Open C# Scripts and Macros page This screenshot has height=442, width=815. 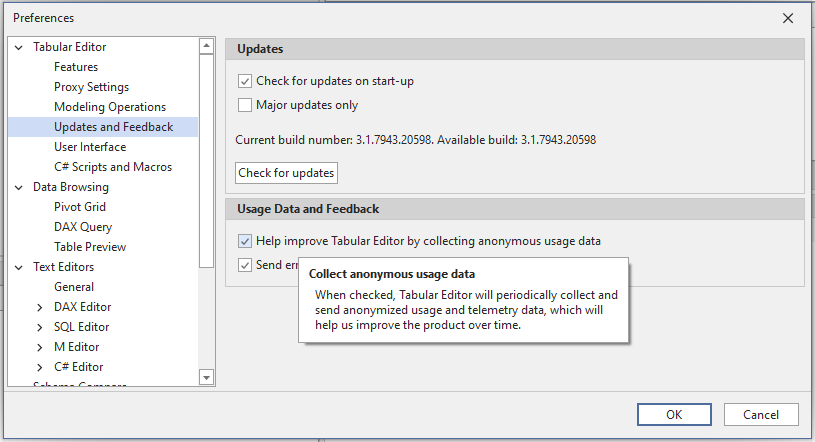click(113, 167)
